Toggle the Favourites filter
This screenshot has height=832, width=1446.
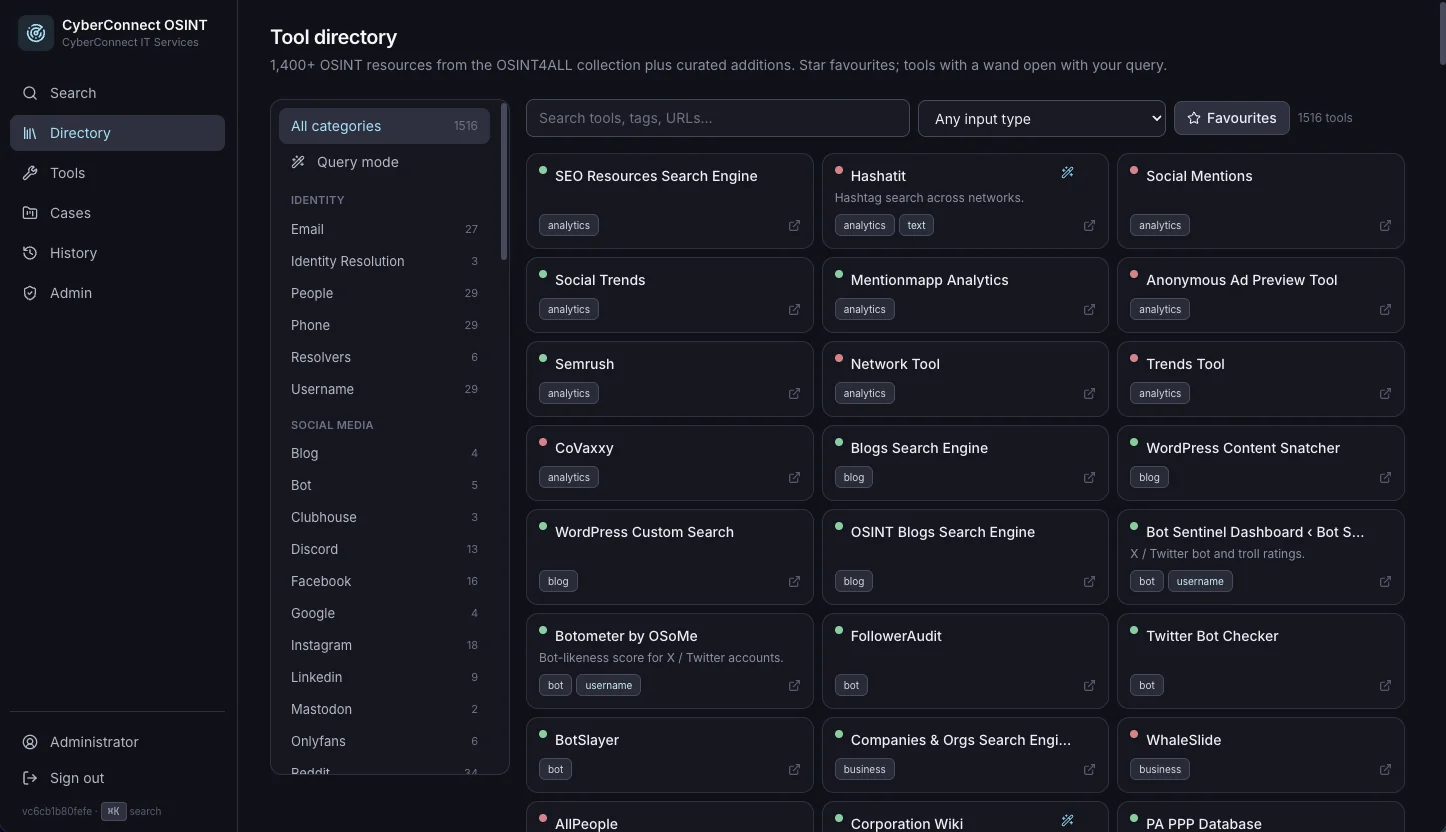1231,118
